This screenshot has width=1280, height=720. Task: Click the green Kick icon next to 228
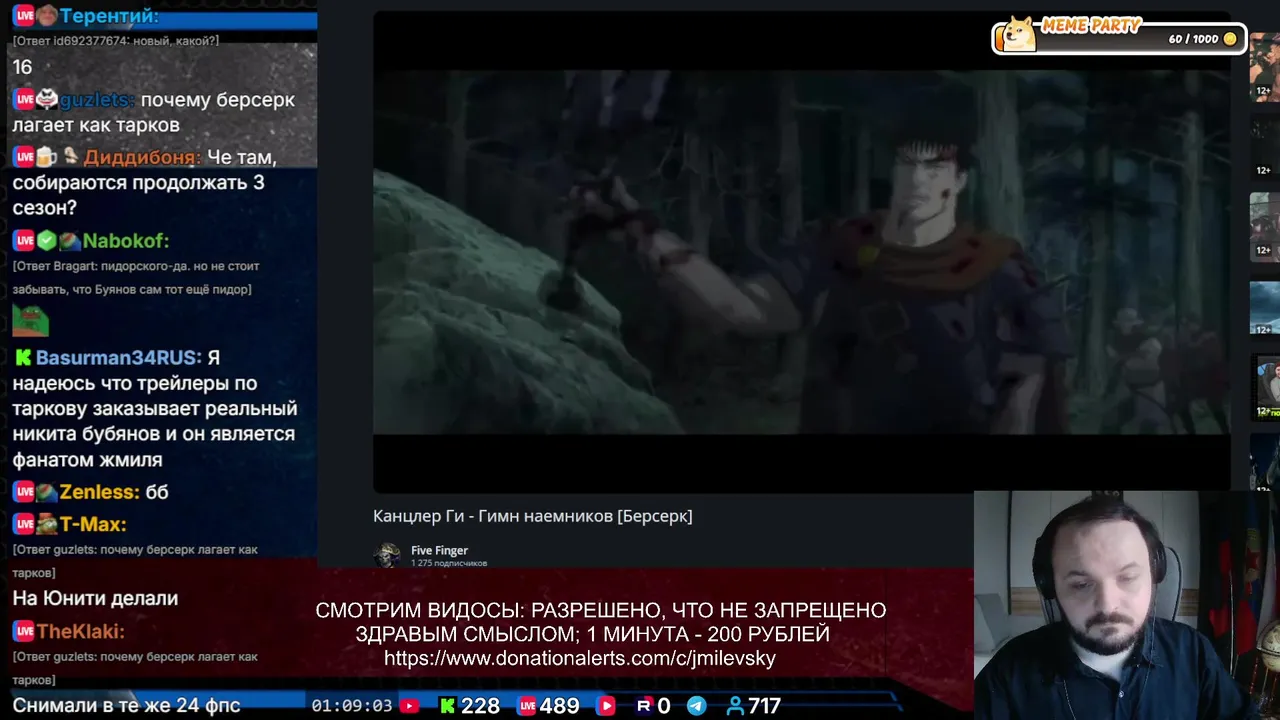click(447, 706)
